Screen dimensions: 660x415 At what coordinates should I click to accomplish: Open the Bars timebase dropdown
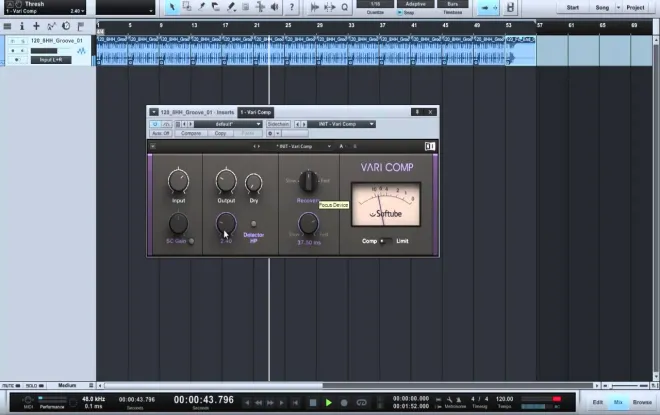pos(452,4)
